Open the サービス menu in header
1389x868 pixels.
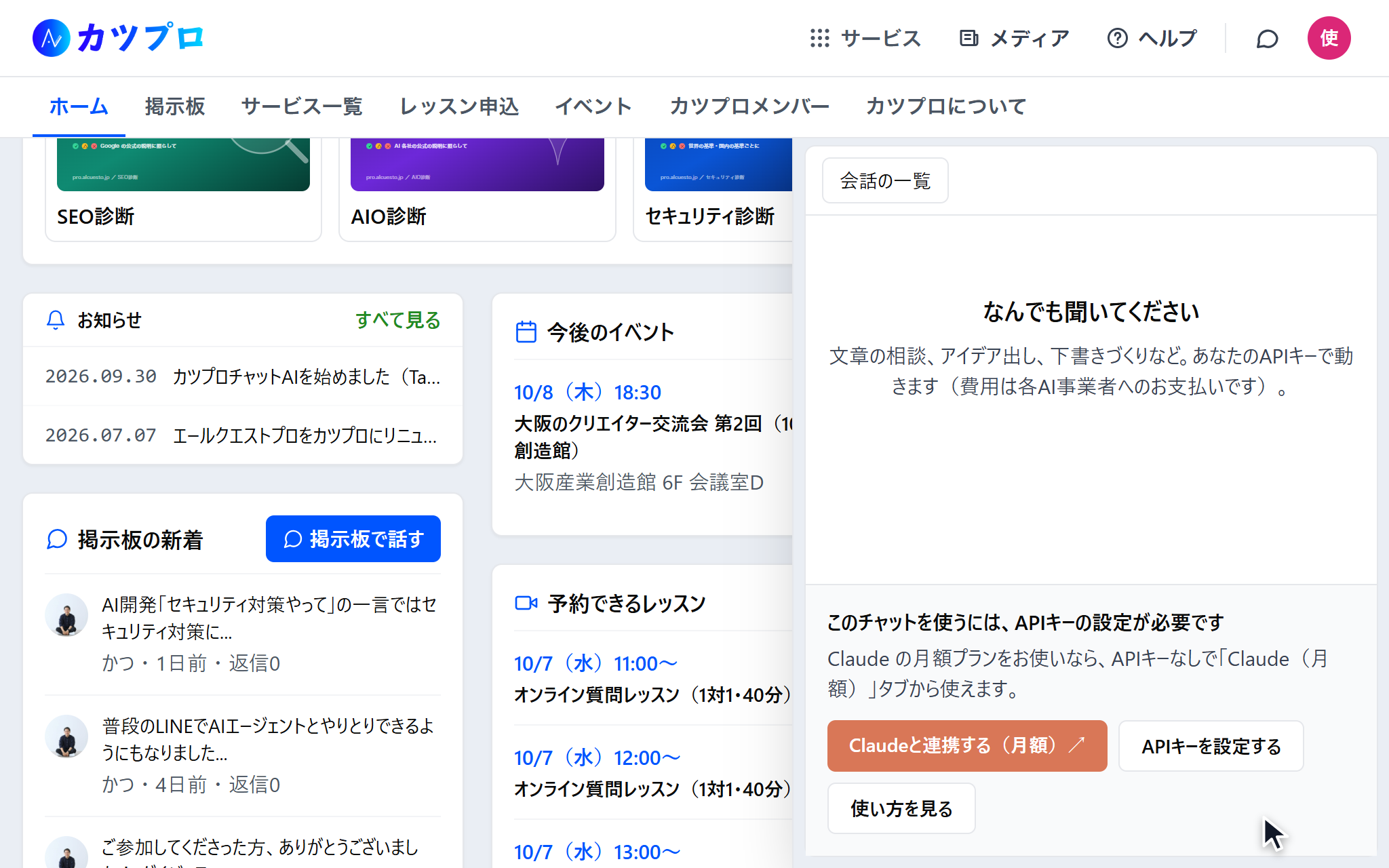[865, 38]
